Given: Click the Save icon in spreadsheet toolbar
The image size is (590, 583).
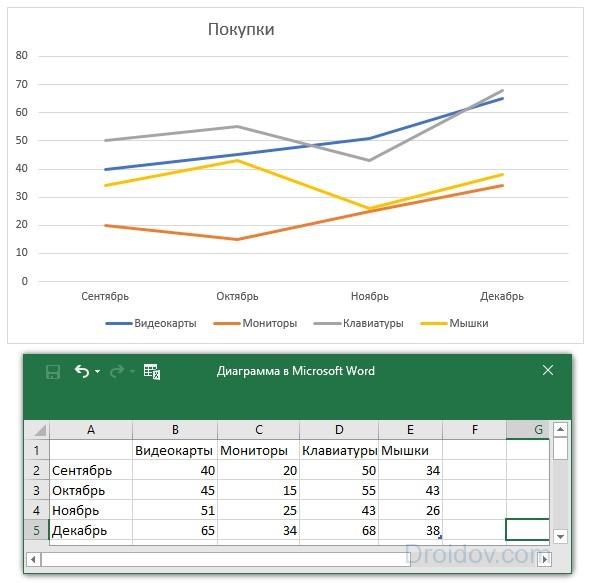Looking at the screenshot, I should coord(53,372).
